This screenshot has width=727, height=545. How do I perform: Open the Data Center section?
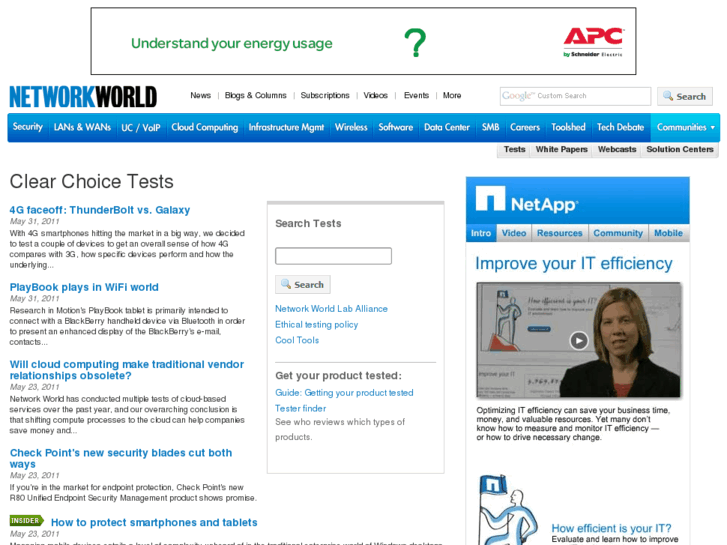tap(446, 127)
